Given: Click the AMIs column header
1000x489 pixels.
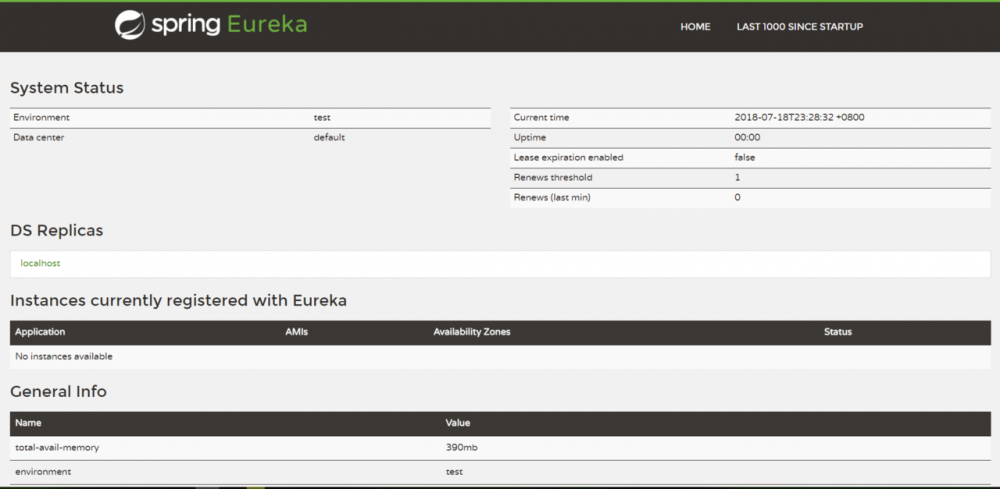Looking at the screenshot, I should 297,332.
